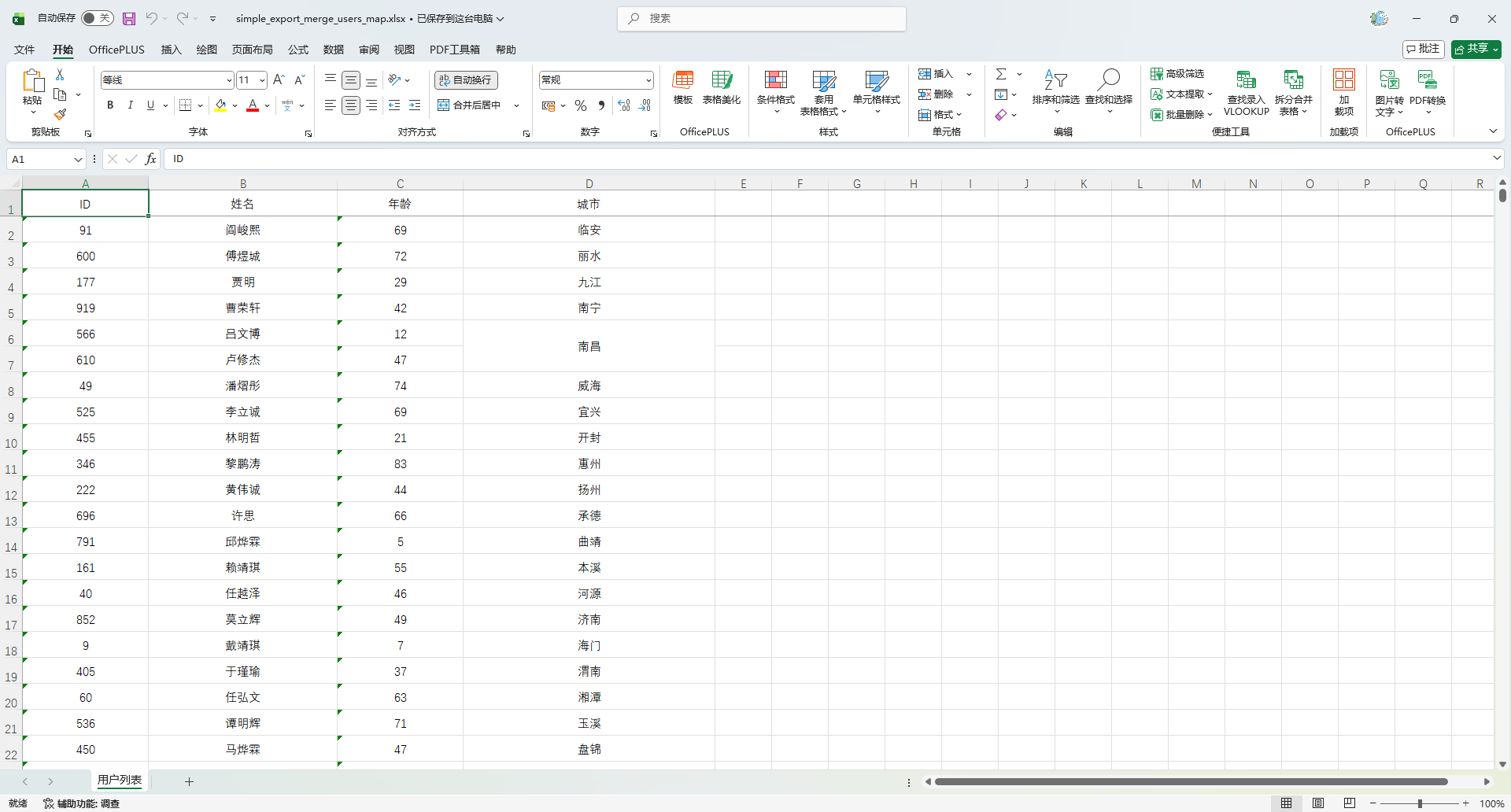Click the AutoSum sigma icon
Image resolution: width=1511 pixels, height=812 pixels.
coord(1001,74)
